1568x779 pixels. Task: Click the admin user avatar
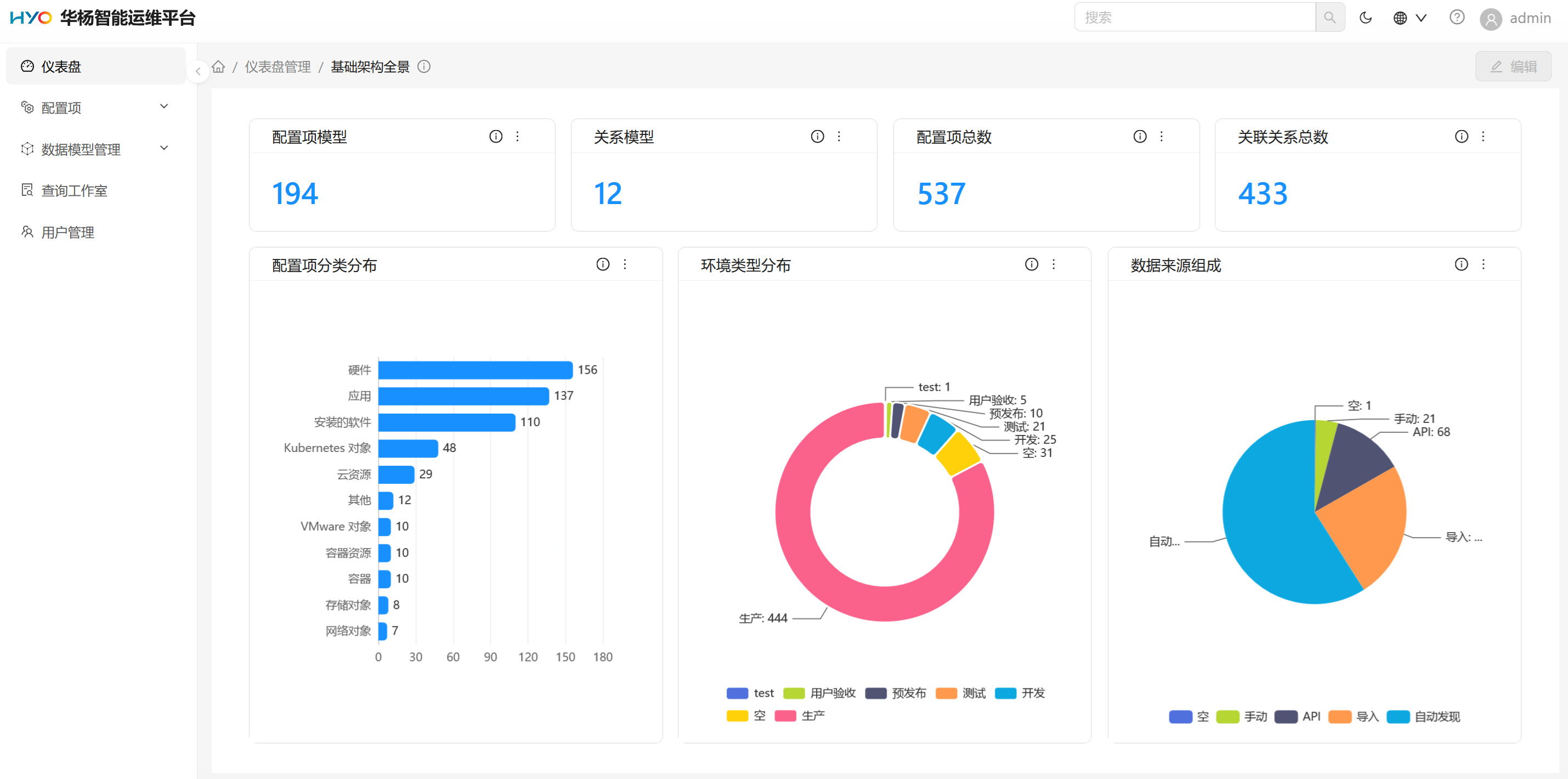click(1491, 19)
